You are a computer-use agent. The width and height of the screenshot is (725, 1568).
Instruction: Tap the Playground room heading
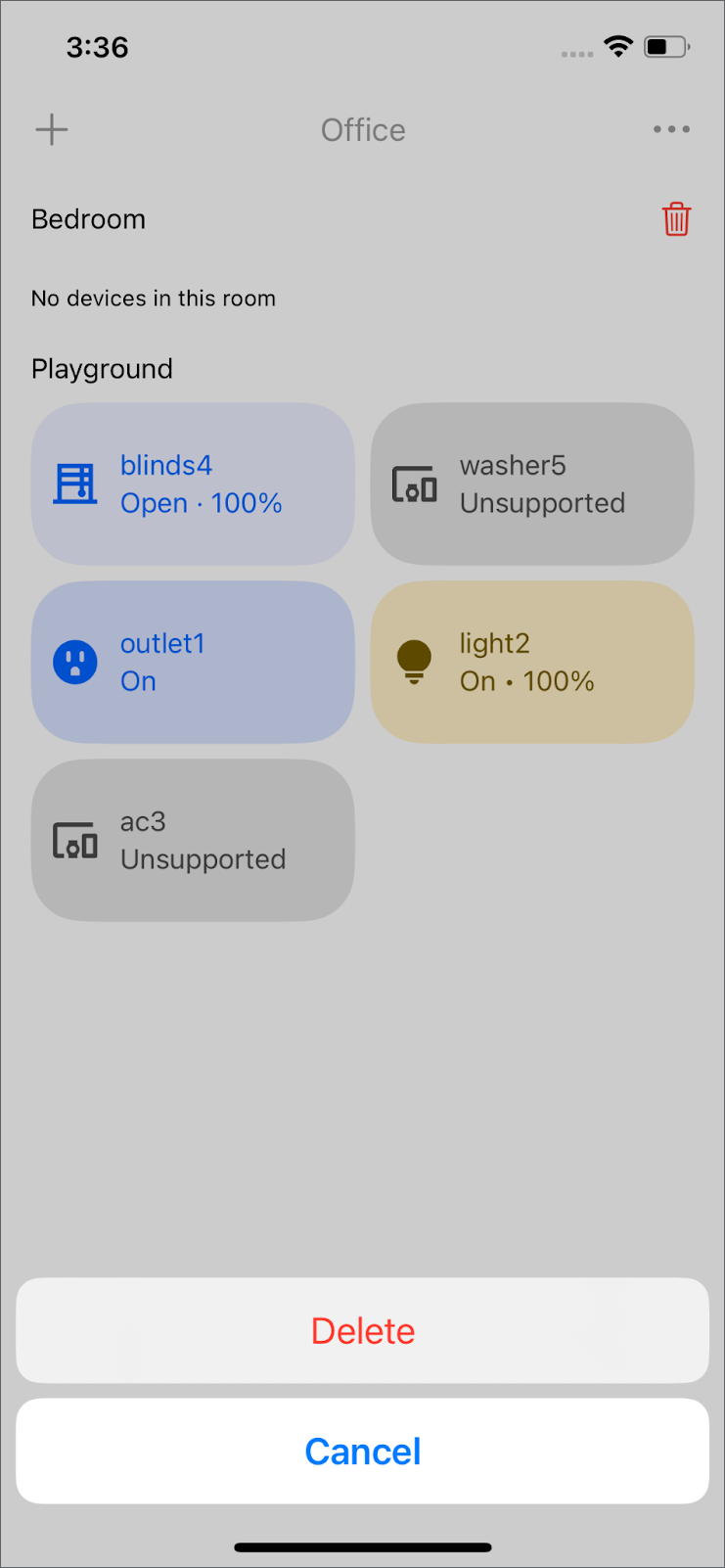tap(102, 369)
